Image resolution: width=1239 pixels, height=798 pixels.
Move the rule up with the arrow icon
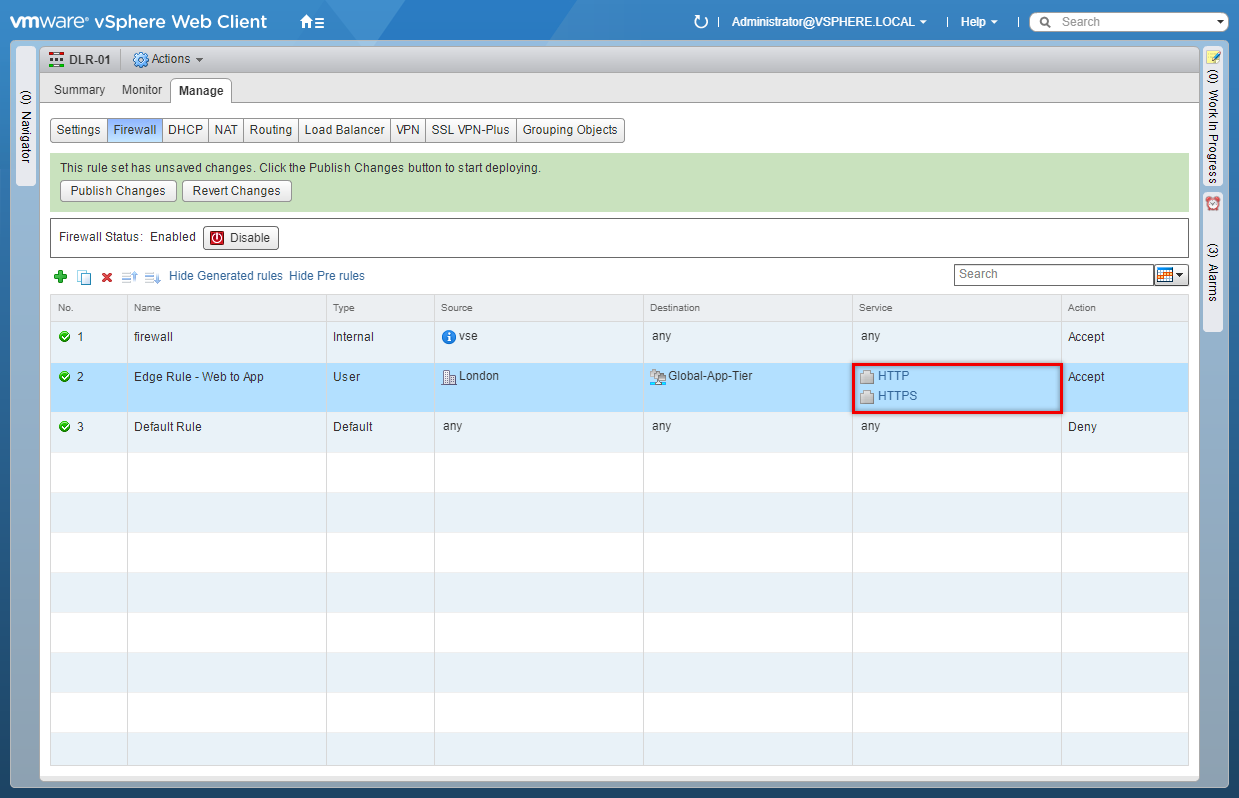pyautogui.click(x=129, y=277)
